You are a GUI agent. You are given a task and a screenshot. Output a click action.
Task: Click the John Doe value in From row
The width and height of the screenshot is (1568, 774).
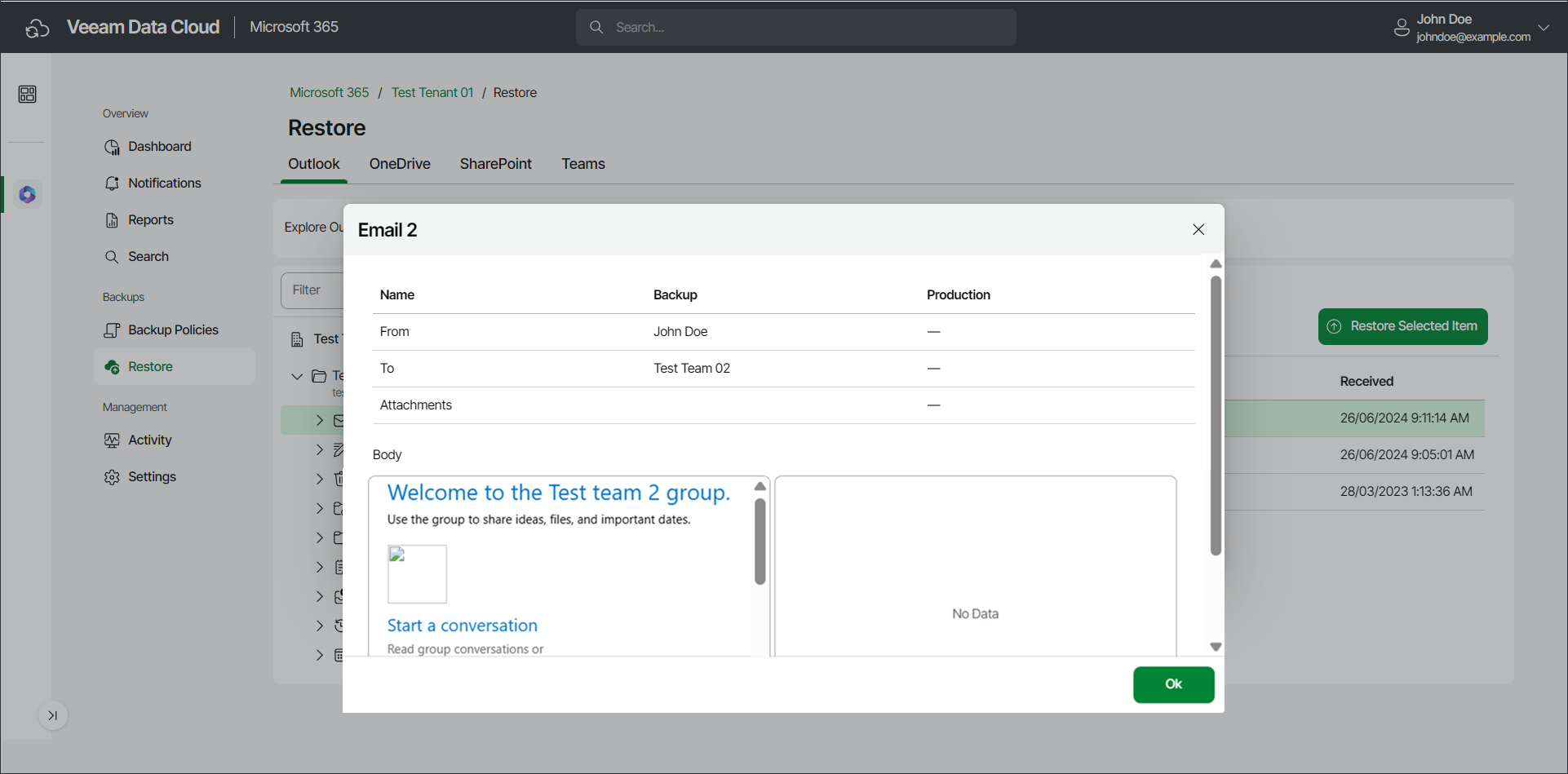tap(680, 332)
